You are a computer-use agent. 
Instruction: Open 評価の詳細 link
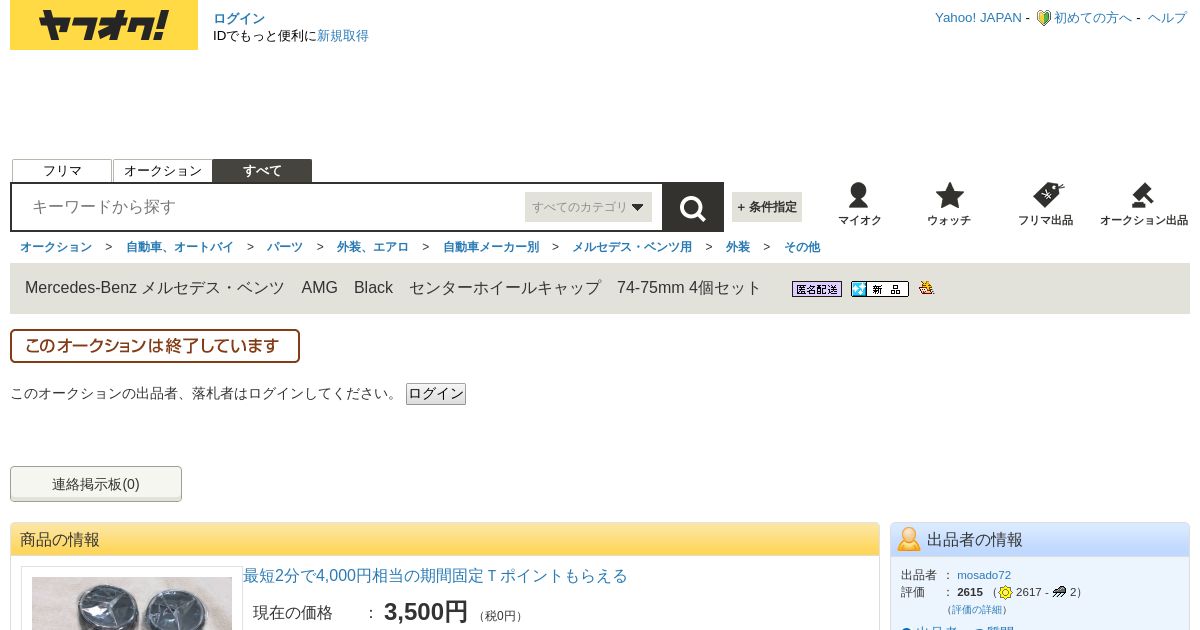point(977,609)
